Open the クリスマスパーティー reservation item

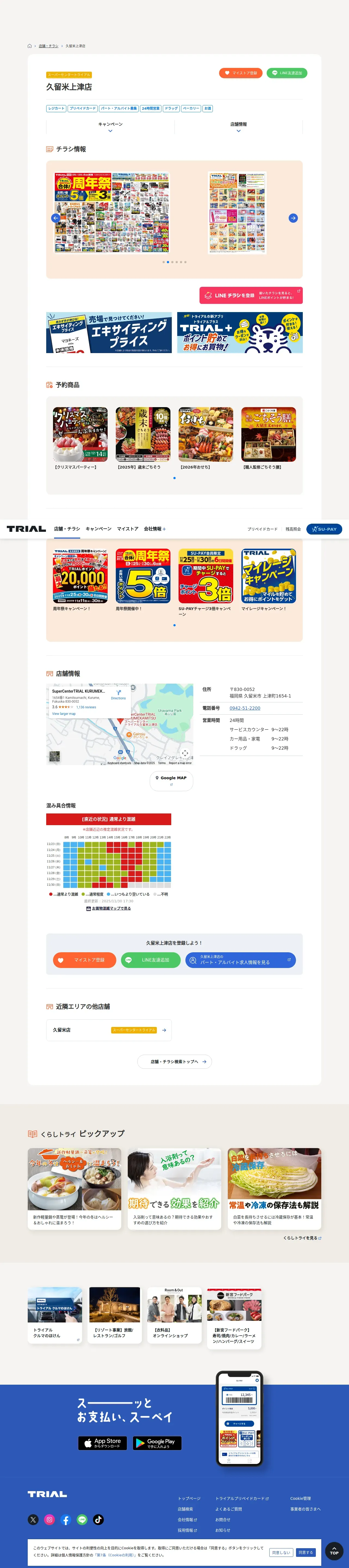click(x=80, y=438)
